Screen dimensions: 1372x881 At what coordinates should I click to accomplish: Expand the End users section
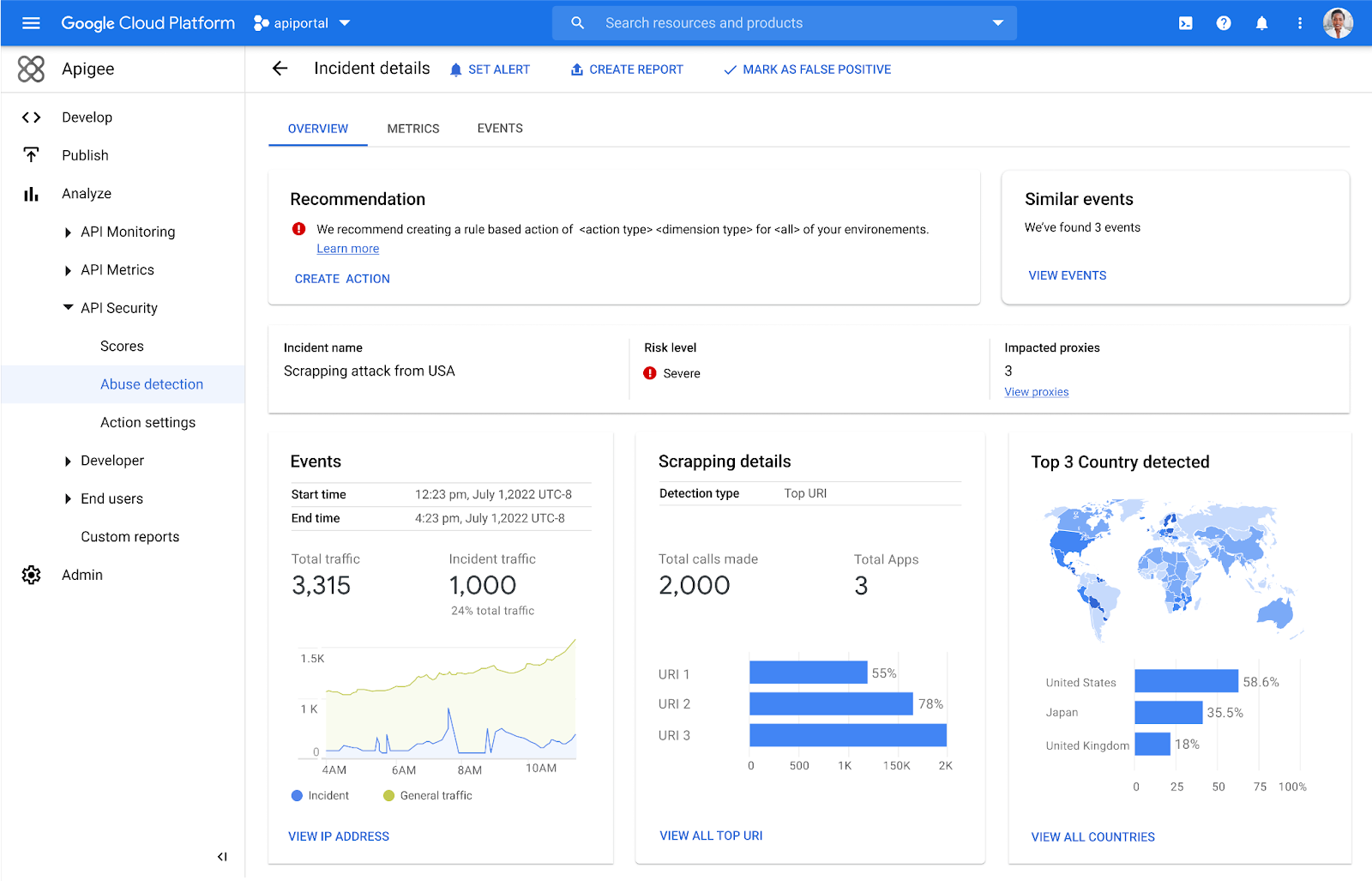coord(68,499)
